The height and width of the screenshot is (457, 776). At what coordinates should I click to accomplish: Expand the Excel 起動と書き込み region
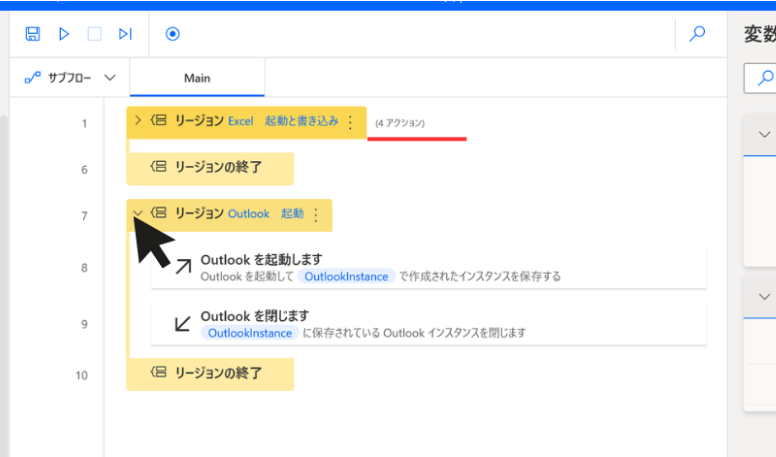(138, 120)
